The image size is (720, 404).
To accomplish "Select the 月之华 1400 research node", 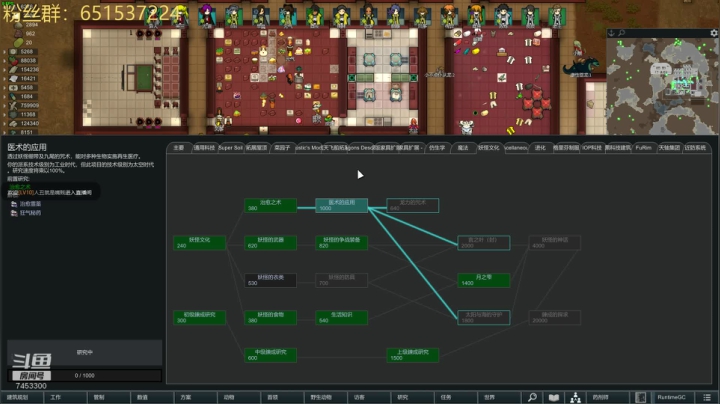I will (484, 280).
